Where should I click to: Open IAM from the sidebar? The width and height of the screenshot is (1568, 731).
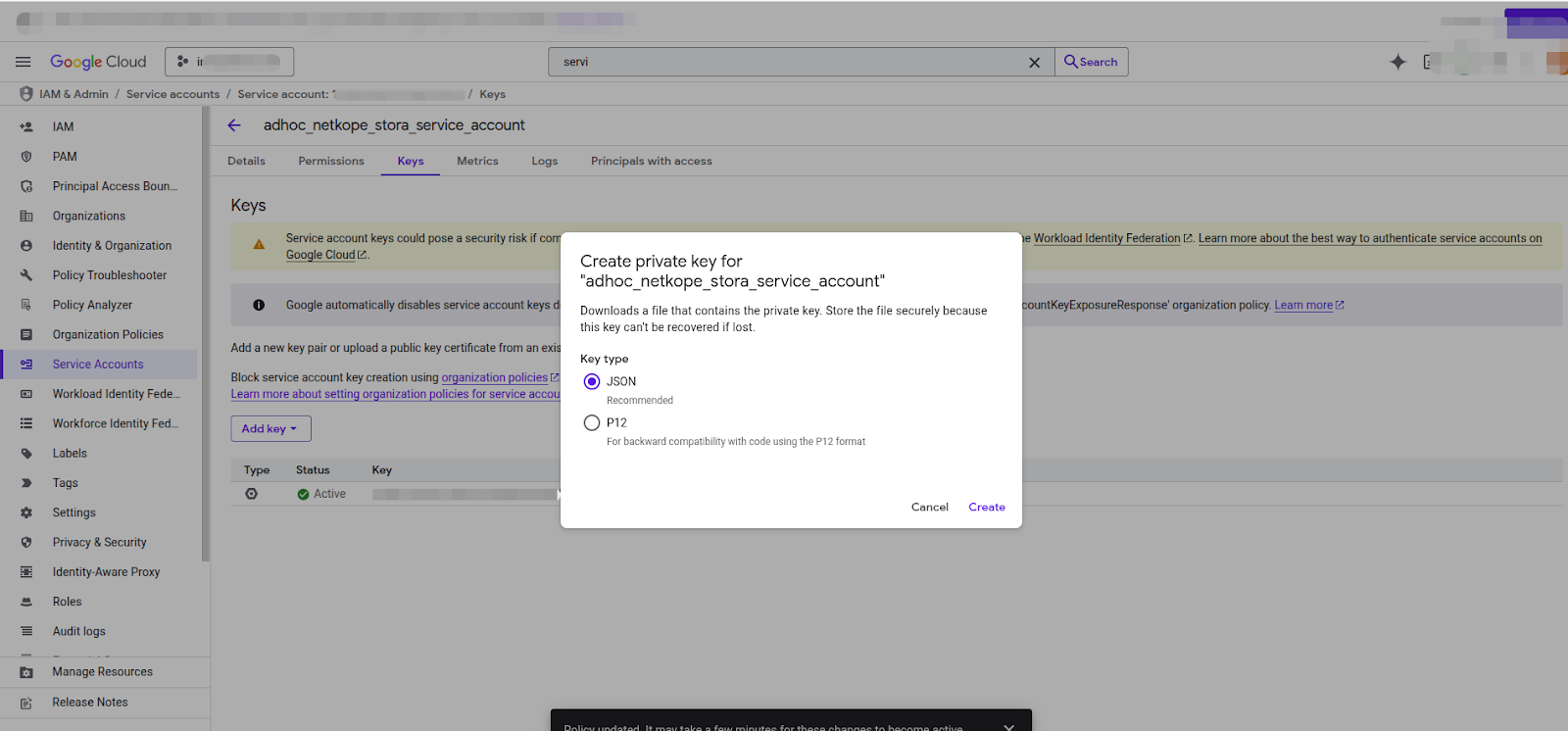point(63,126)
